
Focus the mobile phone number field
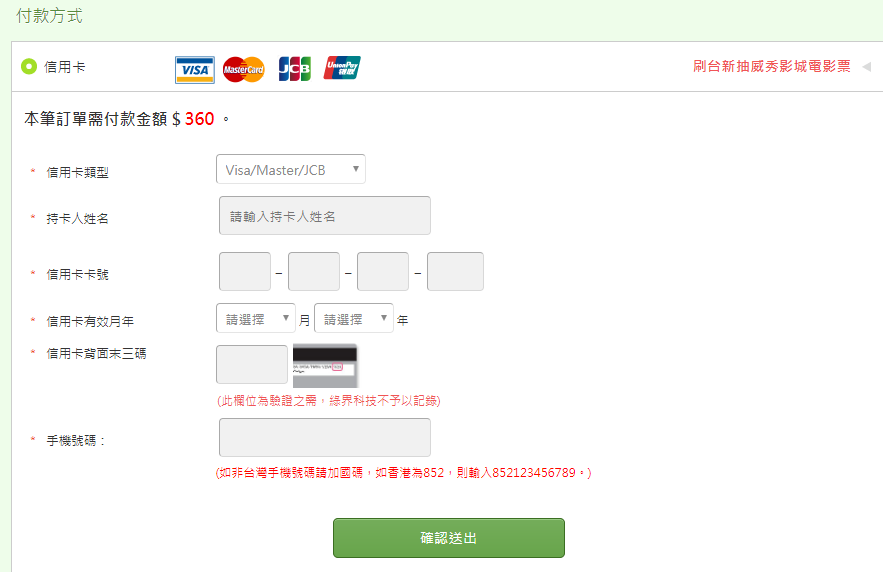pos(325,437)
